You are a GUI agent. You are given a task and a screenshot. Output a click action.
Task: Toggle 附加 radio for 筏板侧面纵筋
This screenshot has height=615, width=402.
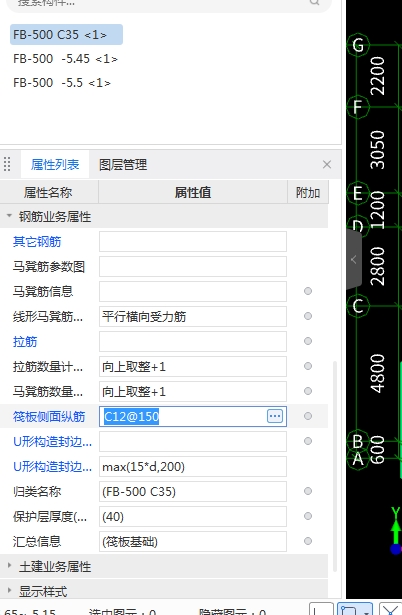308,416
